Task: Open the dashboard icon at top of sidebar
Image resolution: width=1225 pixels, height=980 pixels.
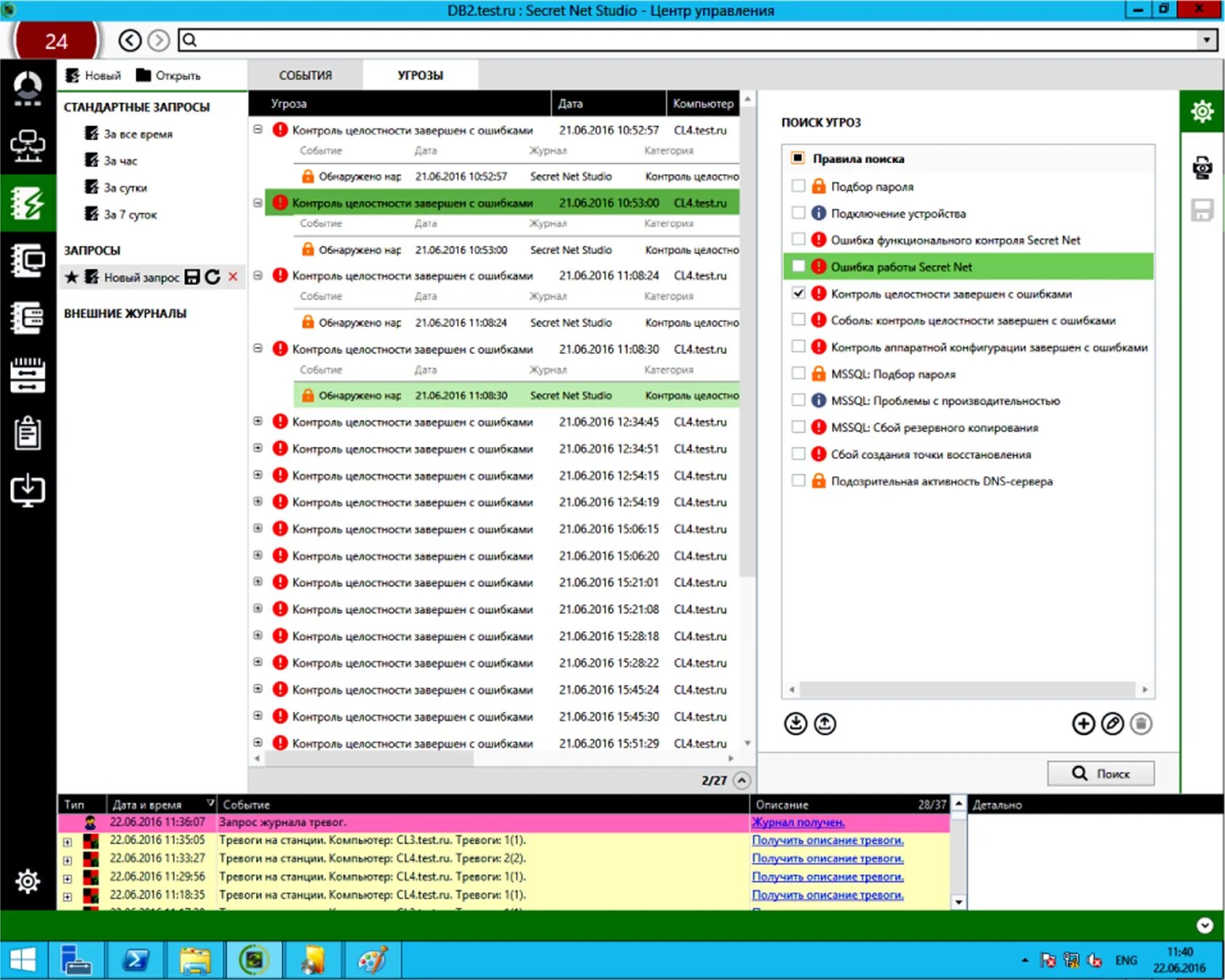Action: point(28,88)
